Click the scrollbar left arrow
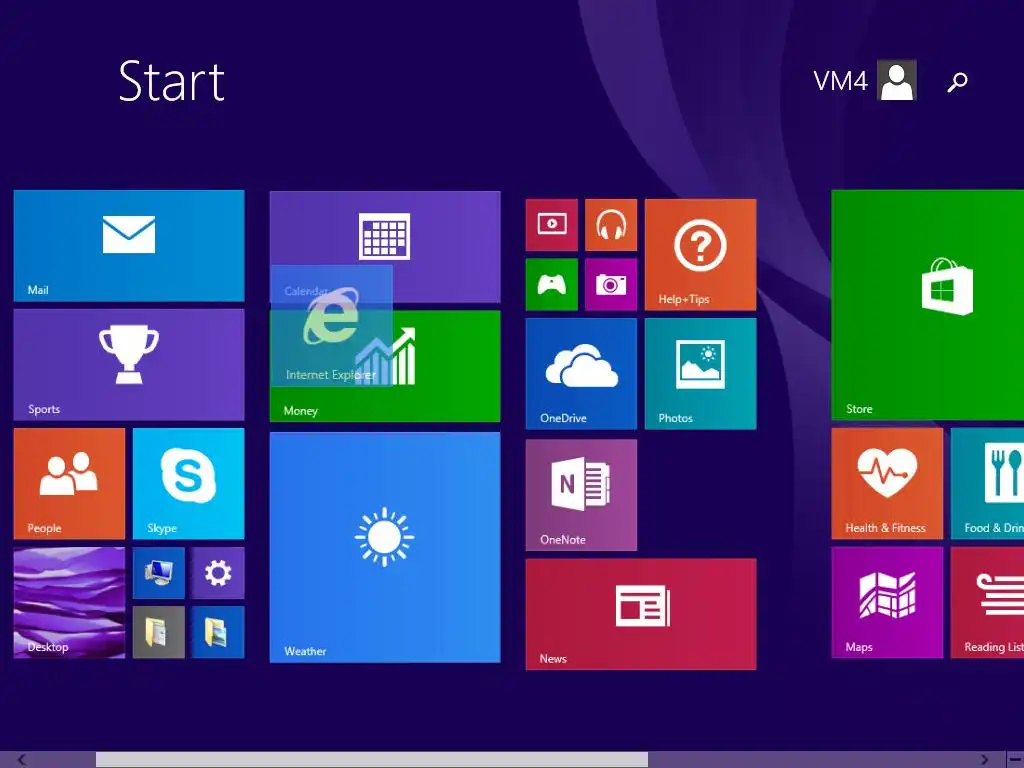The height and width of the screenshot is (768, 1024). pyautogui.click(x=22, y=760)
